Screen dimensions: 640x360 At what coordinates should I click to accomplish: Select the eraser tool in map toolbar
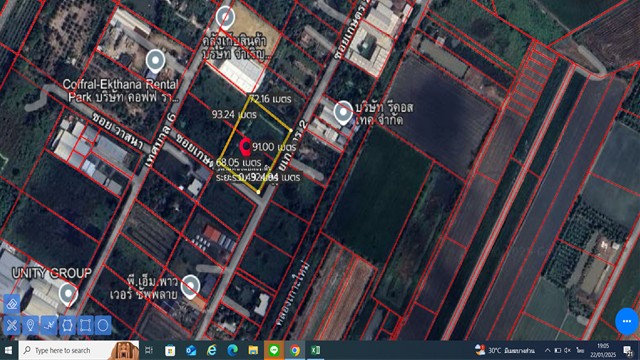click(12, 304)
